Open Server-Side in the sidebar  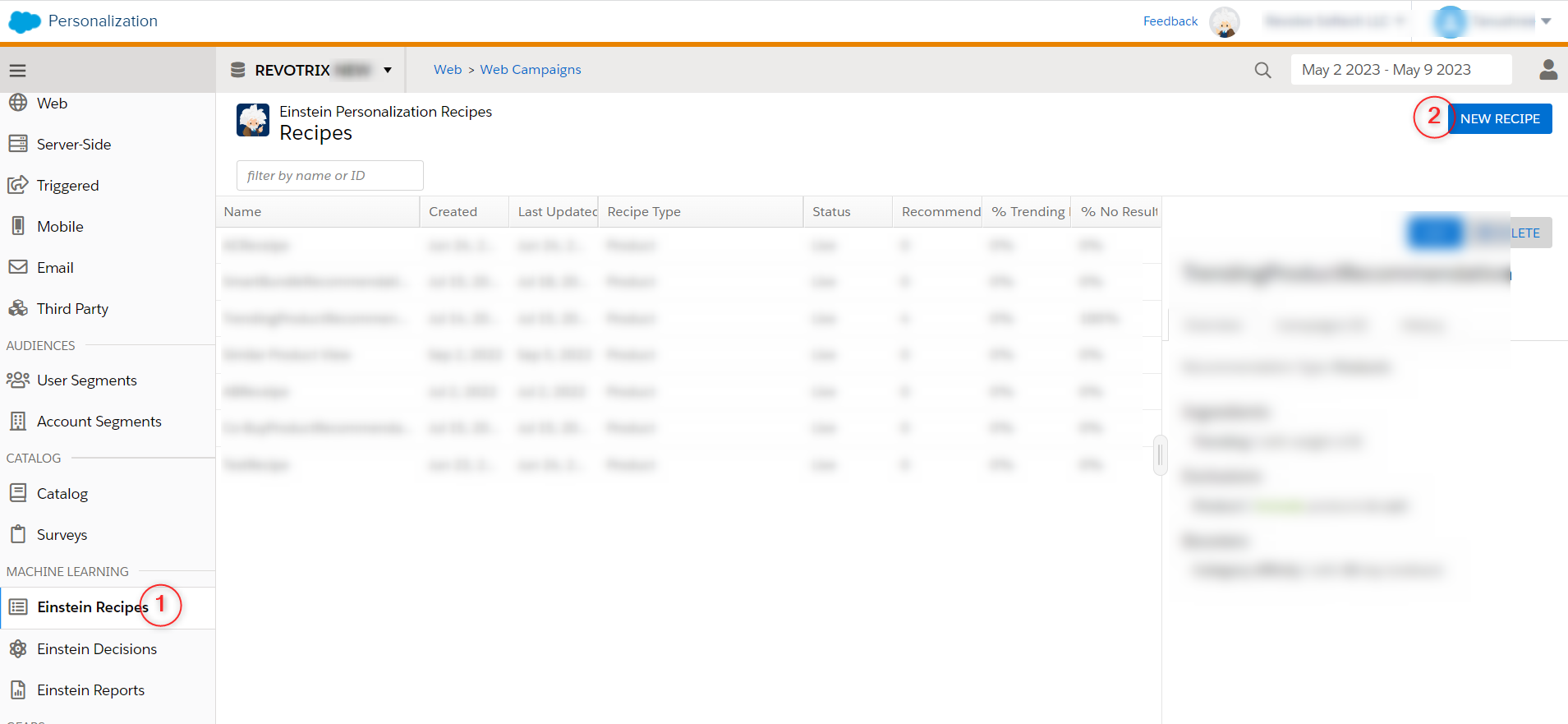(x=74, y=144)
